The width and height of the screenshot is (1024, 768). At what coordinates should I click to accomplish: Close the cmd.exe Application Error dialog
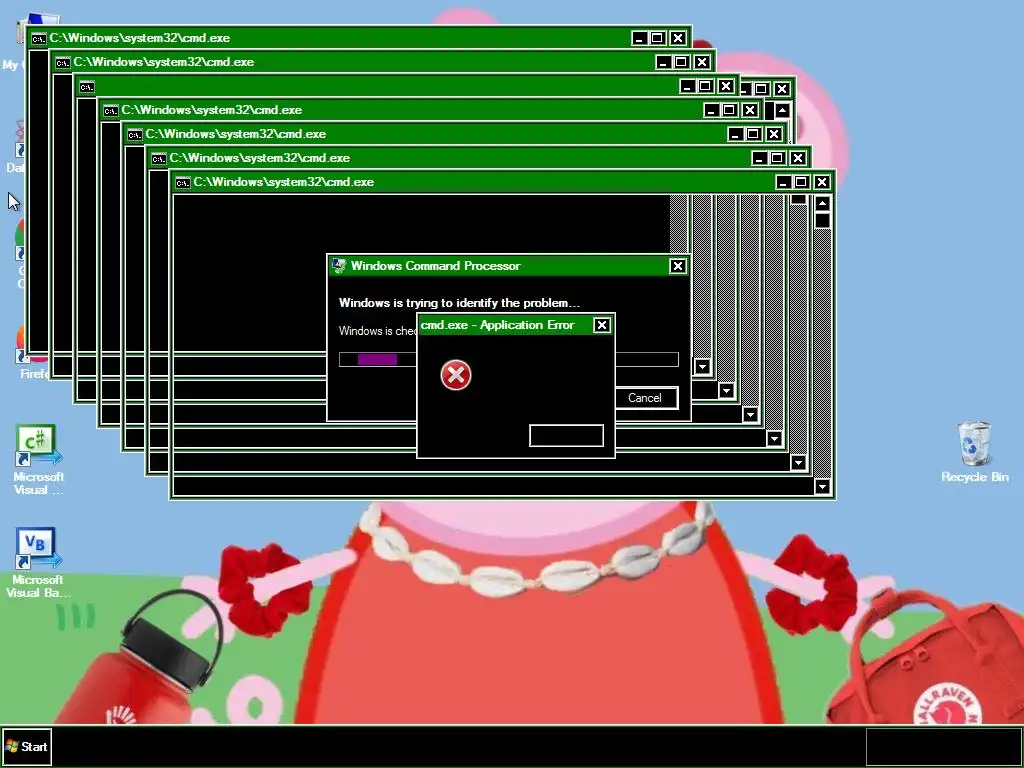(x=601, y=325)
